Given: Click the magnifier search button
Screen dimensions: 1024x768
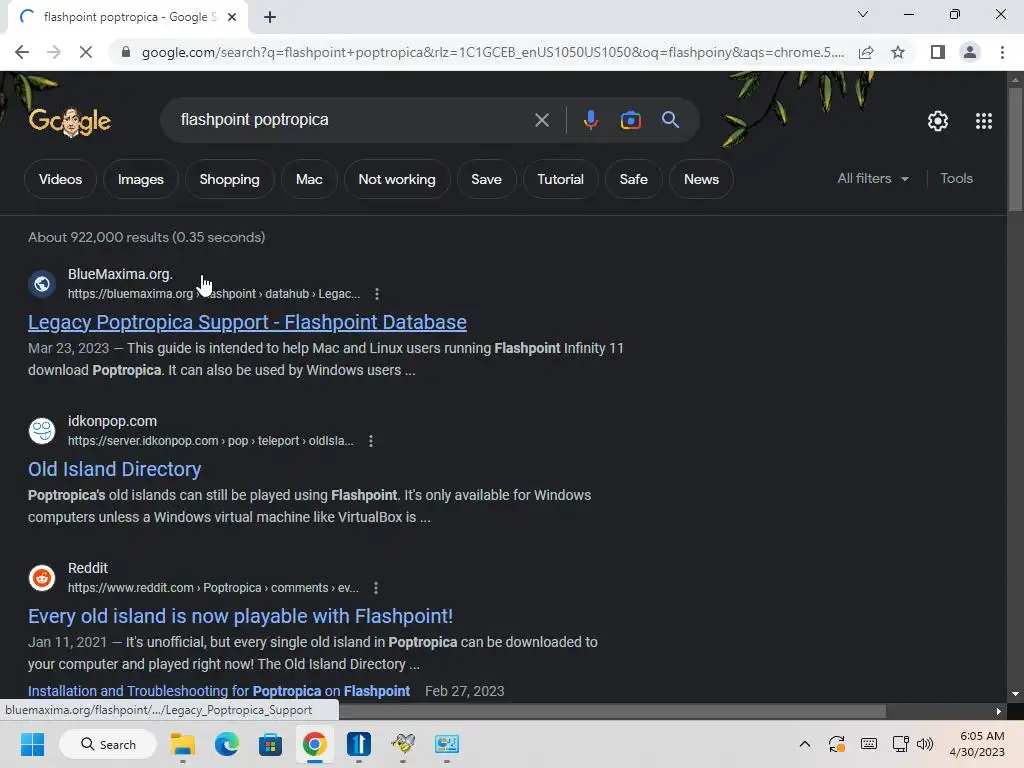Looking at the screenshot, I should [x=670, y=120].
